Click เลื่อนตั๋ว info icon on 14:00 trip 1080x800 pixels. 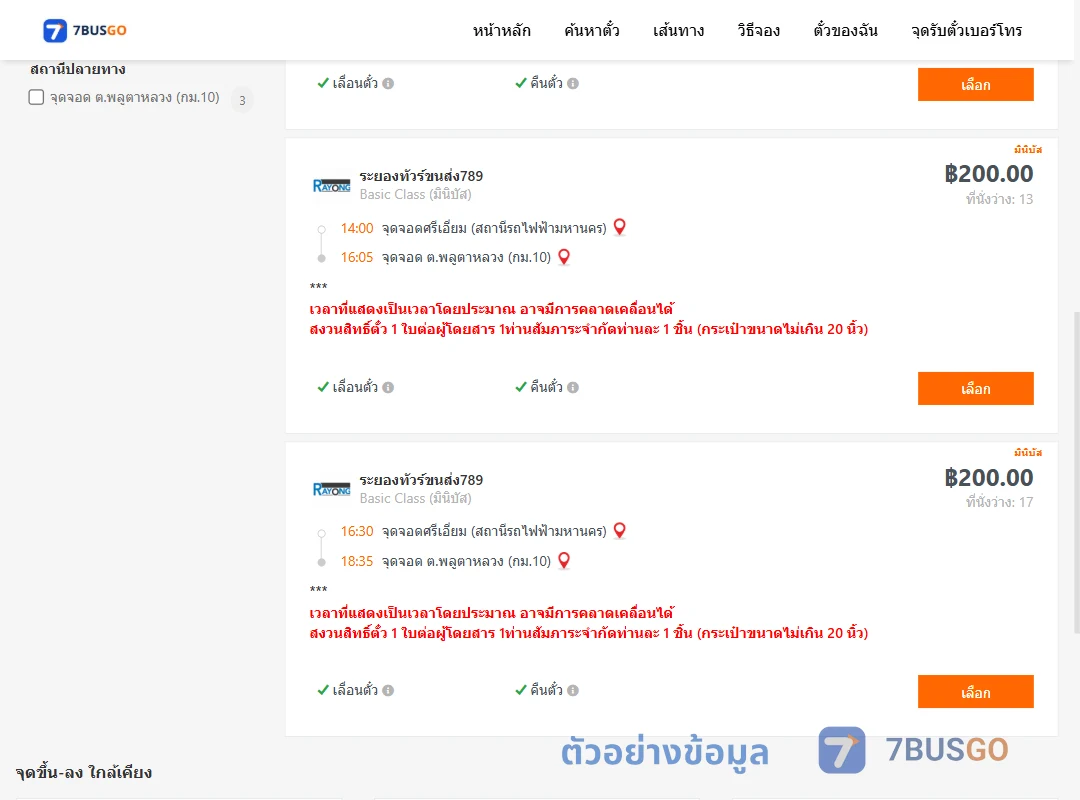click(388, 387)
